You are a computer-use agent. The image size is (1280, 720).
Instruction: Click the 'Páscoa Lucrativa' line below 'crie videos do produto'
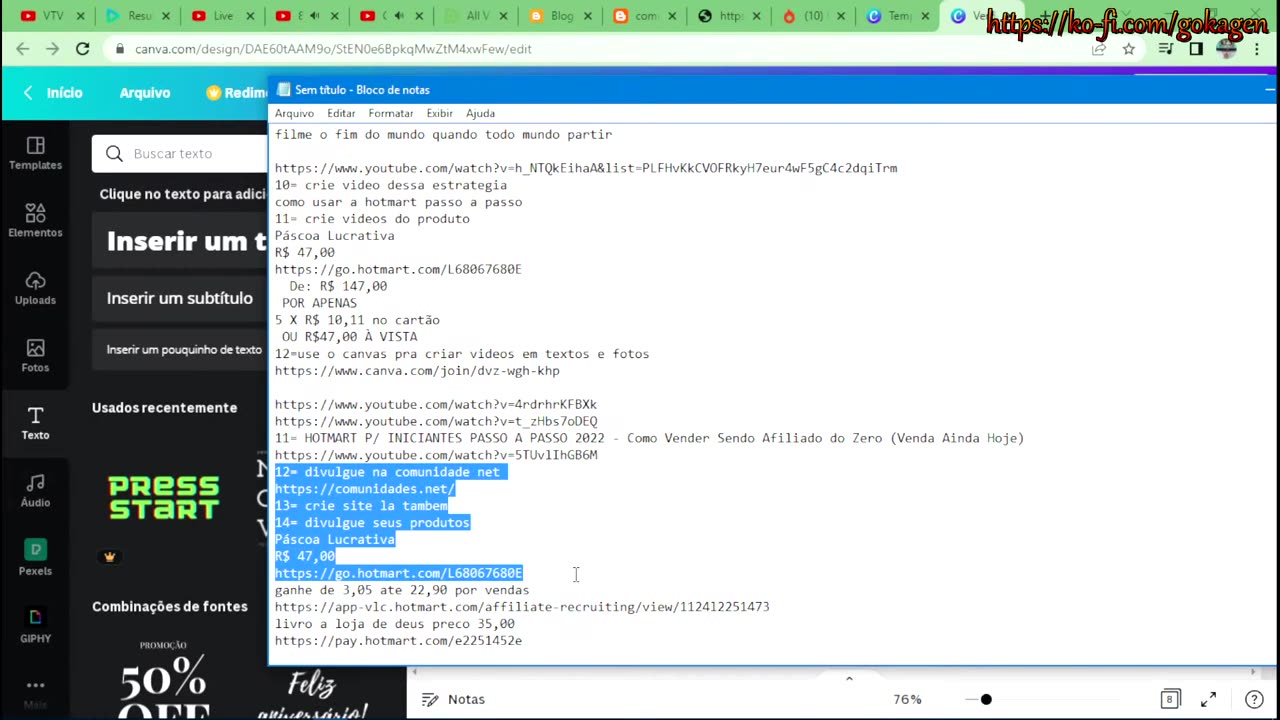(334, 236)
